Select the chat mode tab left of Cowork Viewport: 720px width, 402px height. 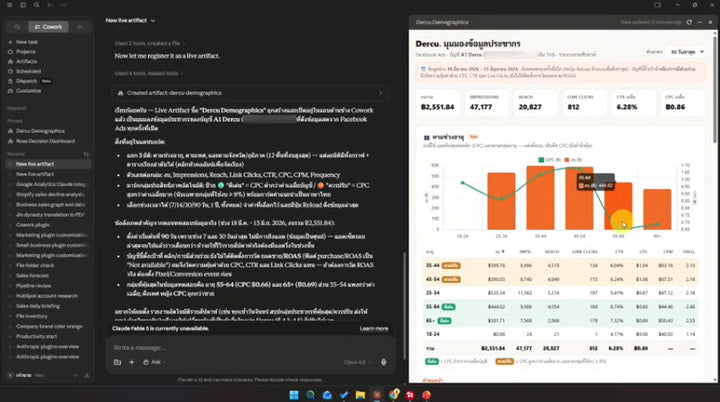17,27
